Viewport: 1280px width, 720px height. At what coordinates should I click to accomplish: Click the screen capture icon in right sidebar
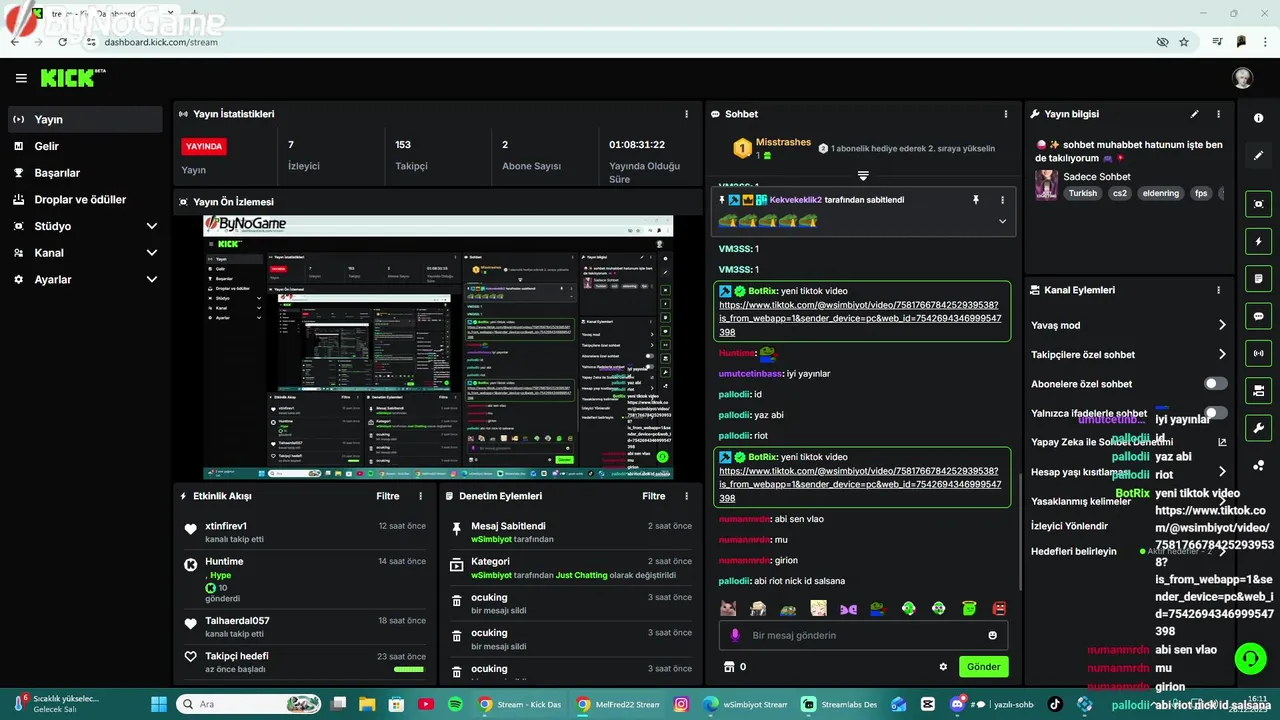pyautogui.click(x=1258, y=204)
